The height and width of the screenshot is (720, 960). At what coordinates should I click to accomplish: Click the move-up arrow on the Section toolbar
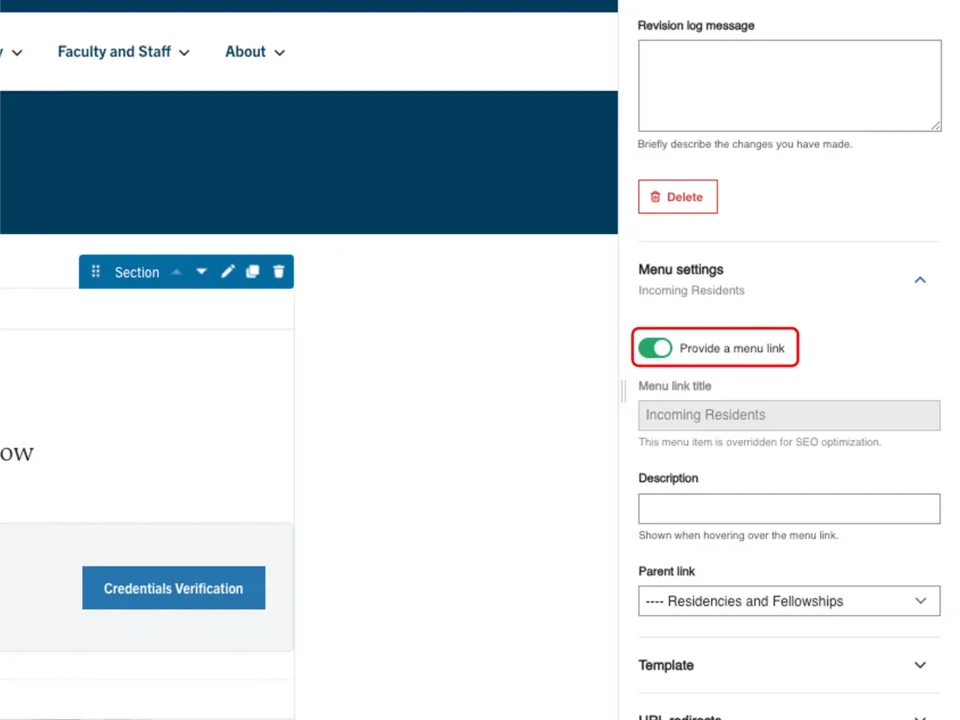tap(176, 271)
